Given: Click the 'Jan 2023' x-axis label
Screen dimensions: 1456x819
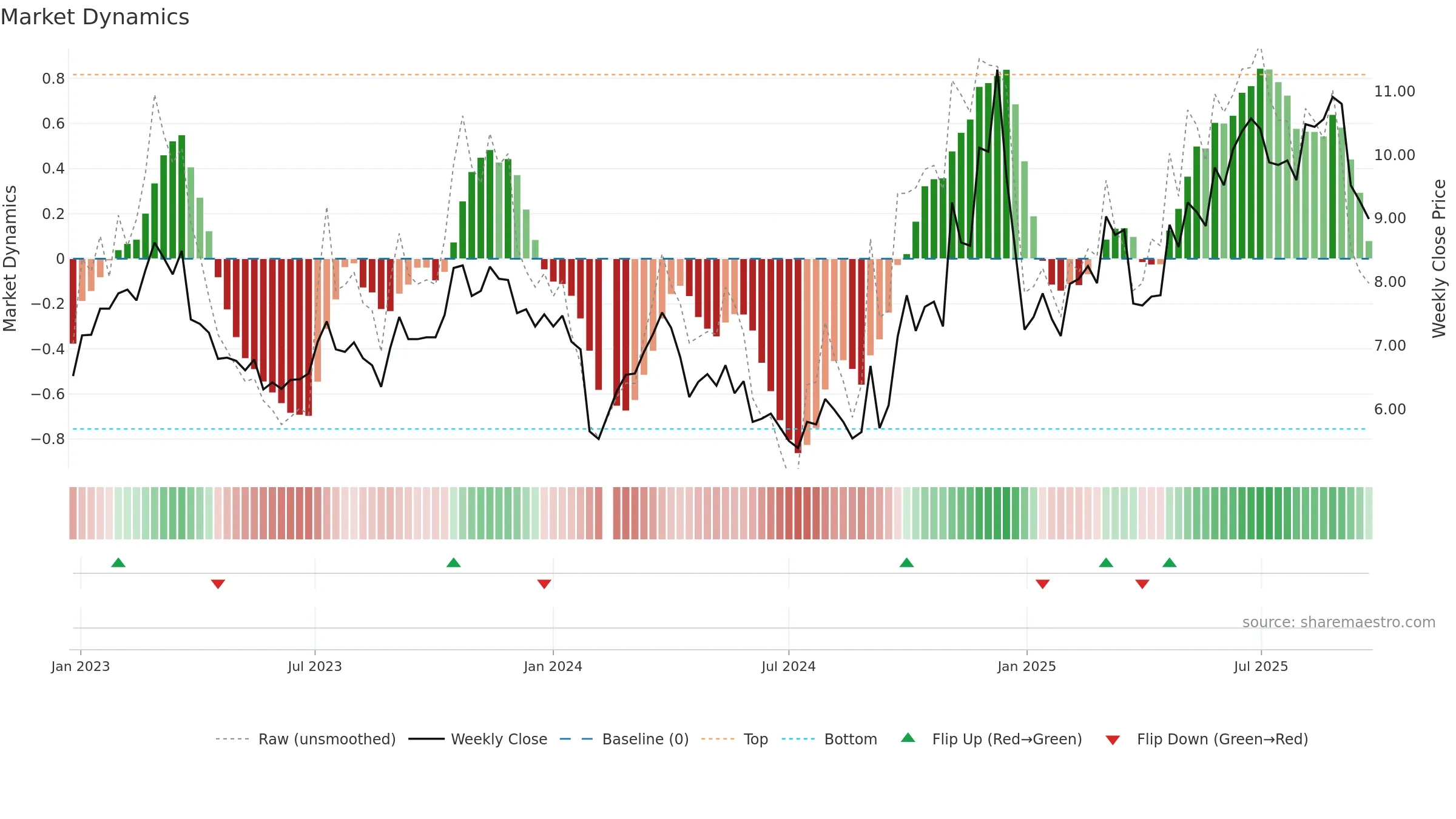Looking at the screenshot, I should 81,667.
